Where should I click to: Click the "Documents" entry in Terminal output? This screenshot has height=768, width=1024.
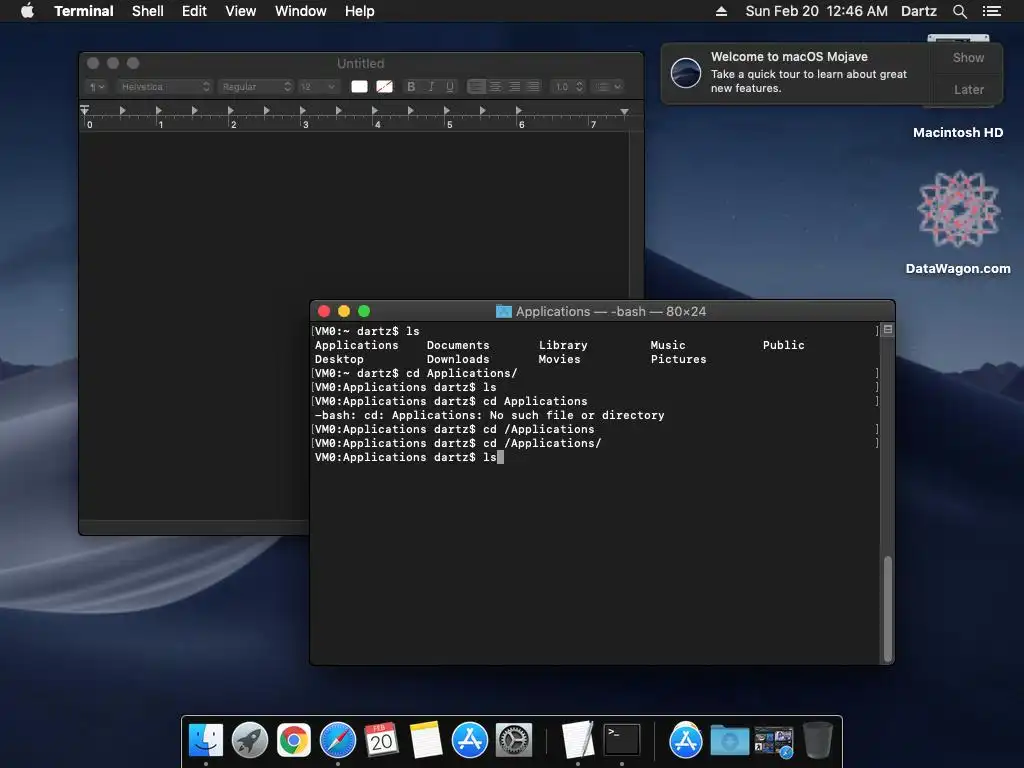tap(458, 345)
